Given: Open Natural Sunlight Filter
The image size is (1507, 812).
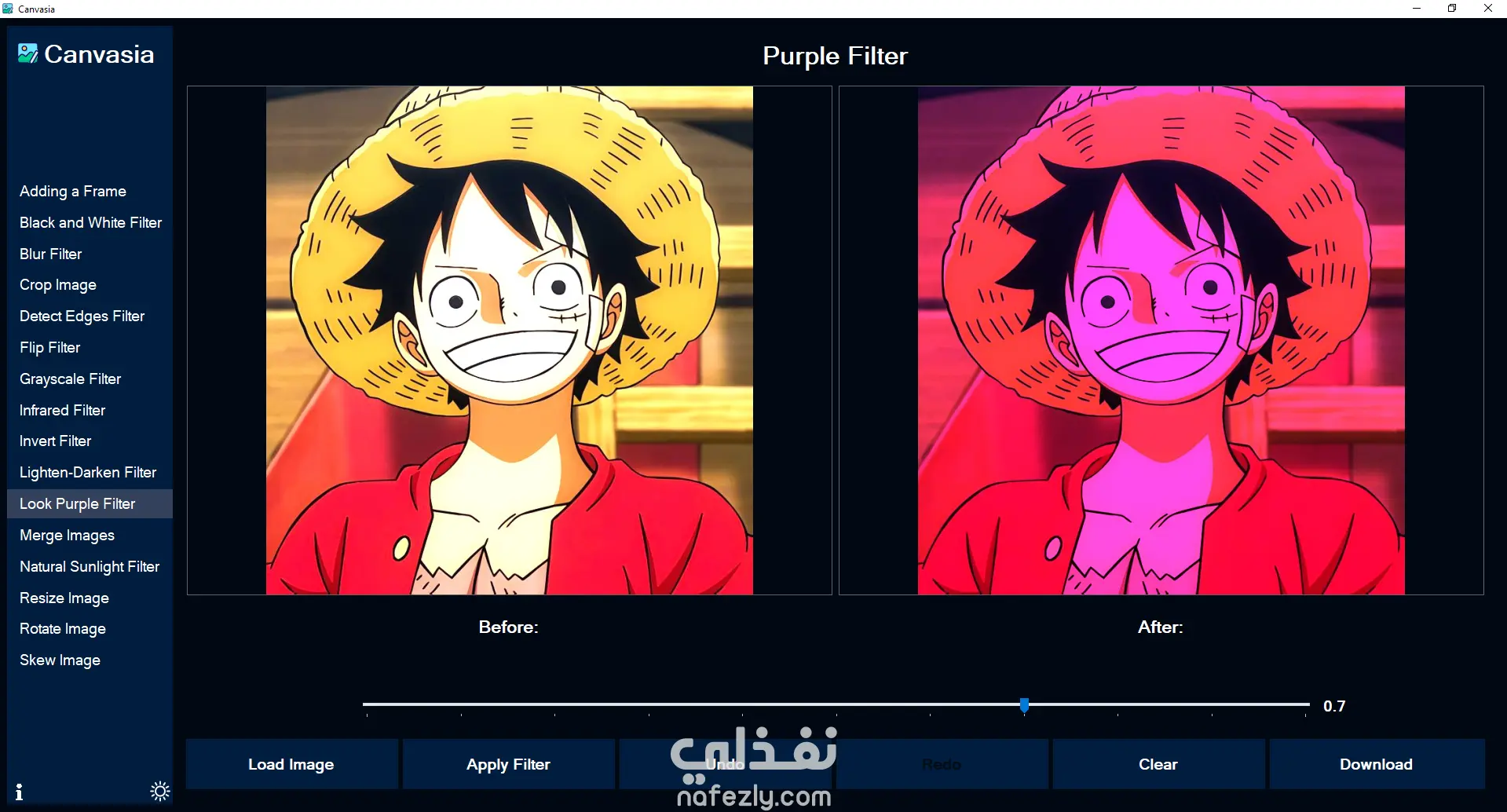Looking at the screenshot, I should point(90,566).
